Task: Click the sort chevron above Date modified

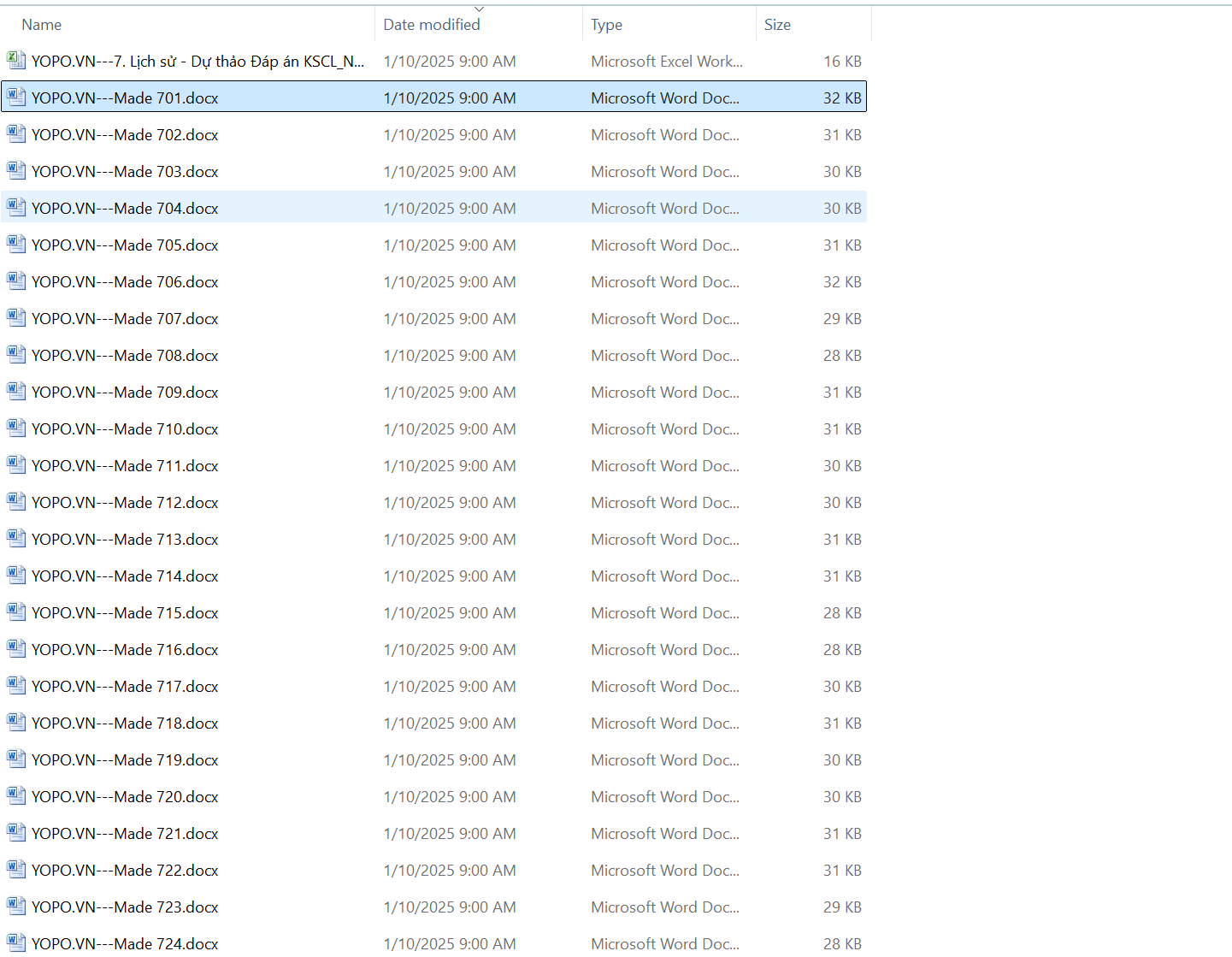Action: click(x=479, y=9)
